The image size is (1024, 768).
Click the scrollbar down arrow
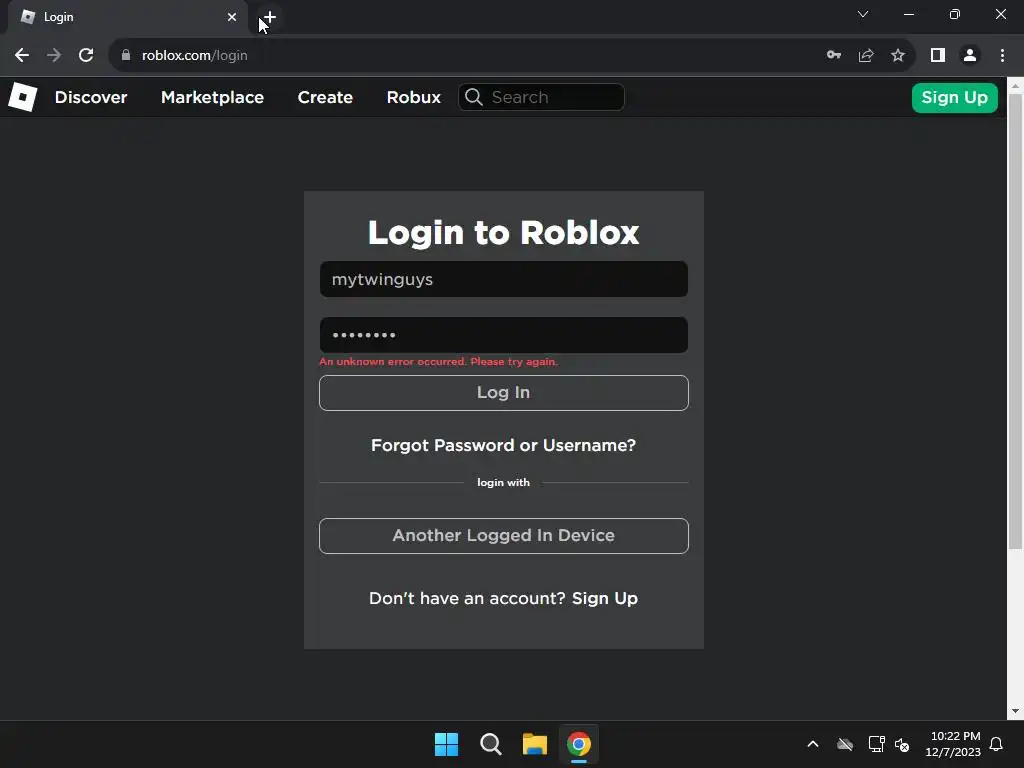pos(1016,711)
